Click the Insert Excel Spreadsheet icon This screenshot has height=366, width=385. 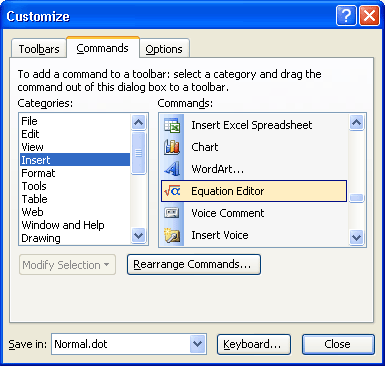pos(172,126)
